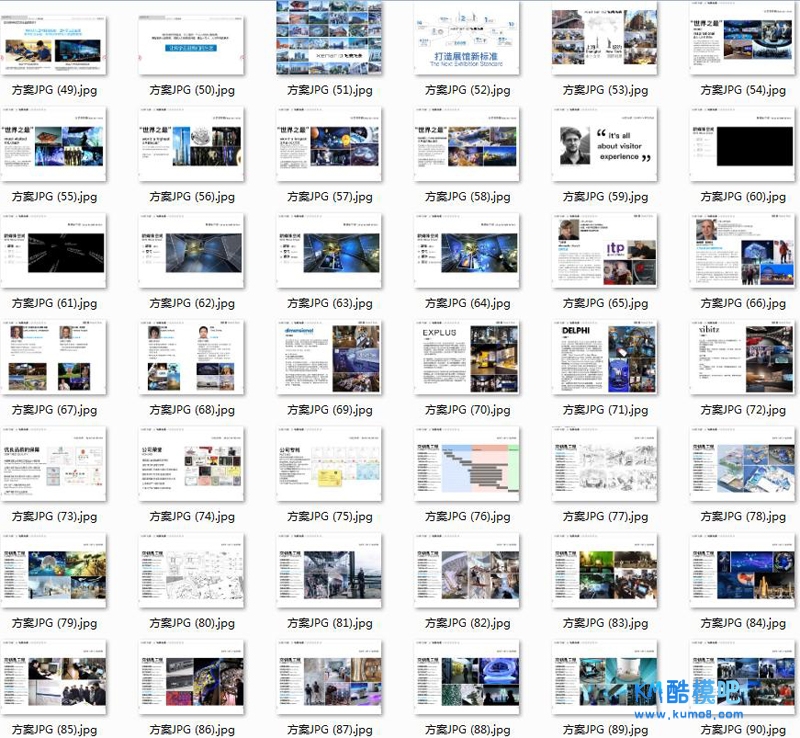800x738 pixels.
Task: Click file name label 方案JPG (86).jpg
Action: coord(192,730)
